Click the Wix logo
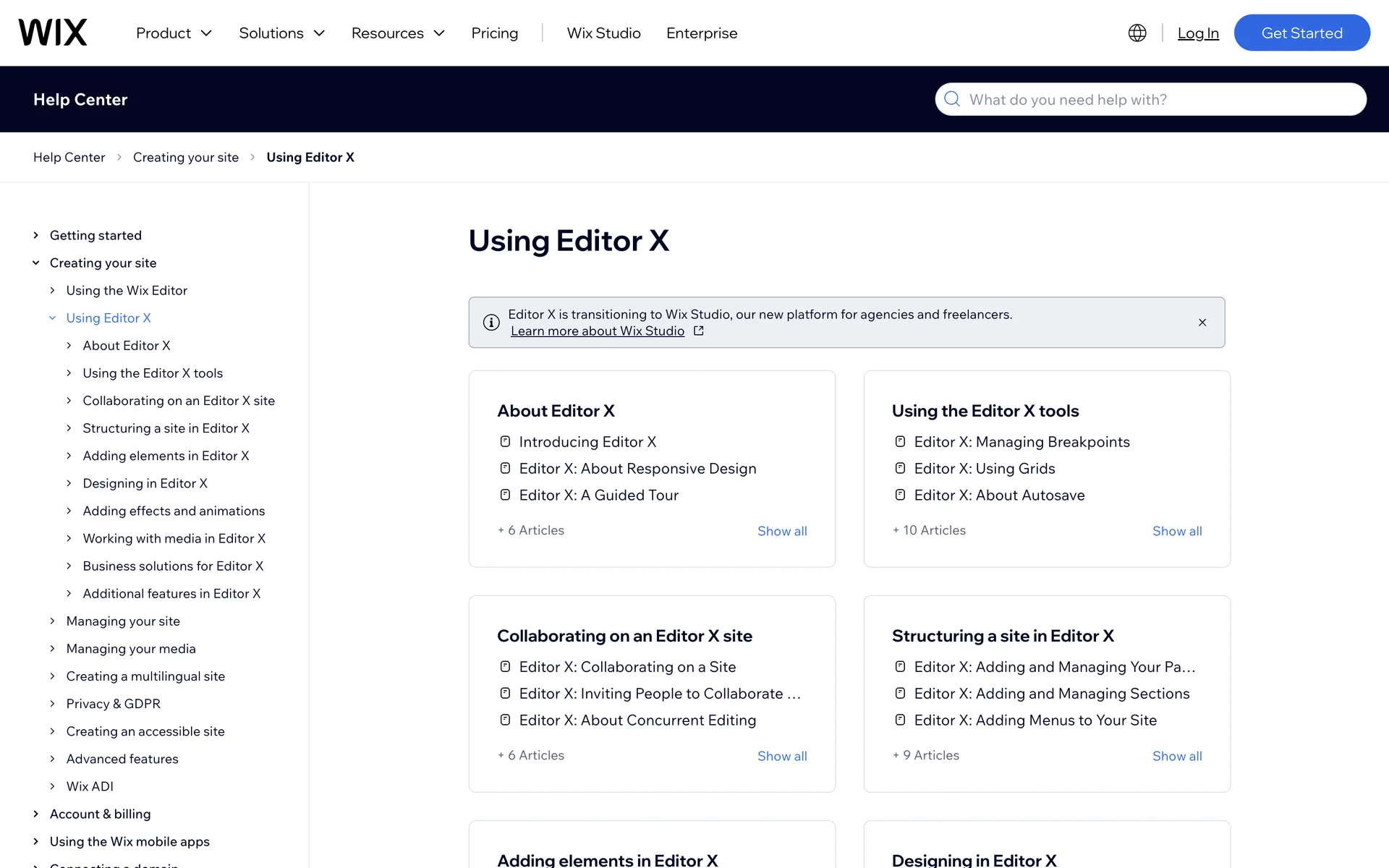 (53, 33)
